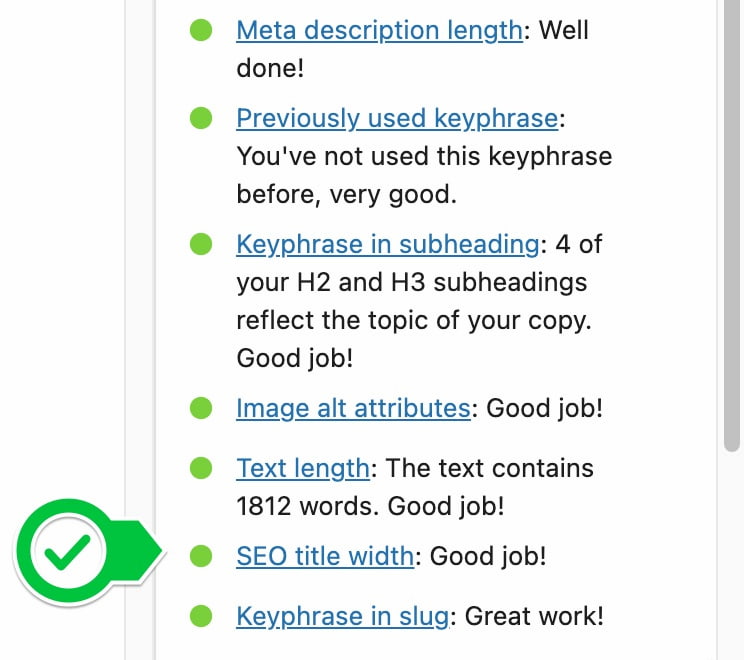Click green bullet beside Previously used keyphrase
The height and width of the screenshot is (660, 744).
(x=202, y=119)
